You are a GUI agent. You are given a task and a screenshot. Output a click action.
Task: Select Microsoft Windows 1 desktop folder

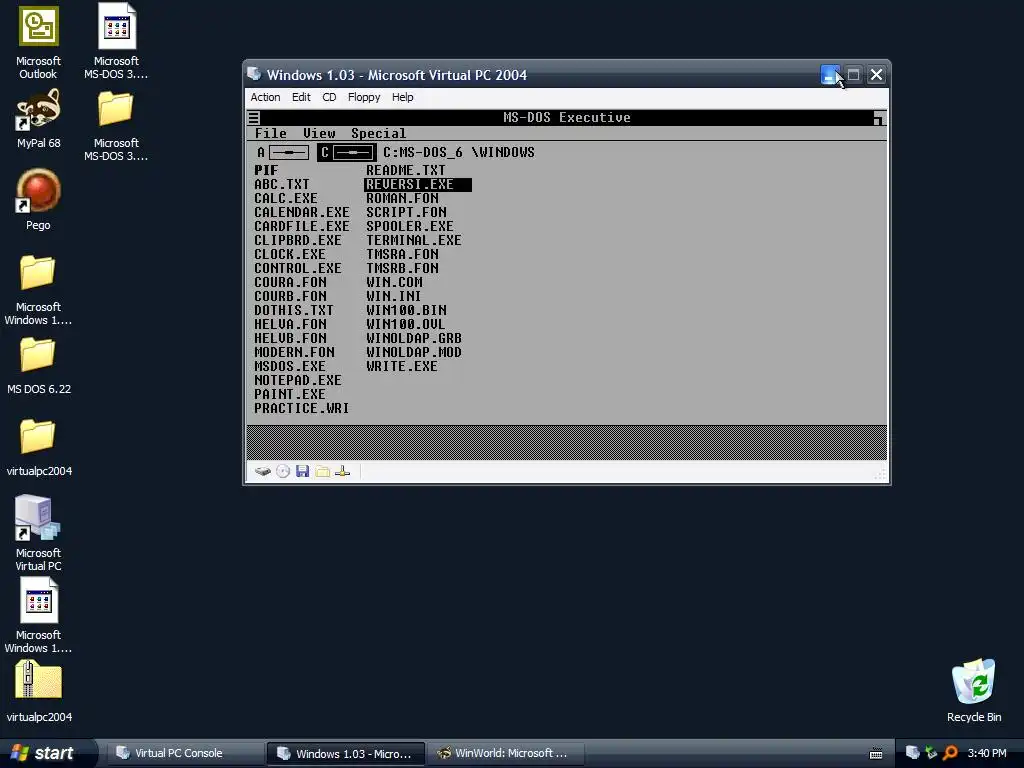pyautogui.click(x=38, y=290)
